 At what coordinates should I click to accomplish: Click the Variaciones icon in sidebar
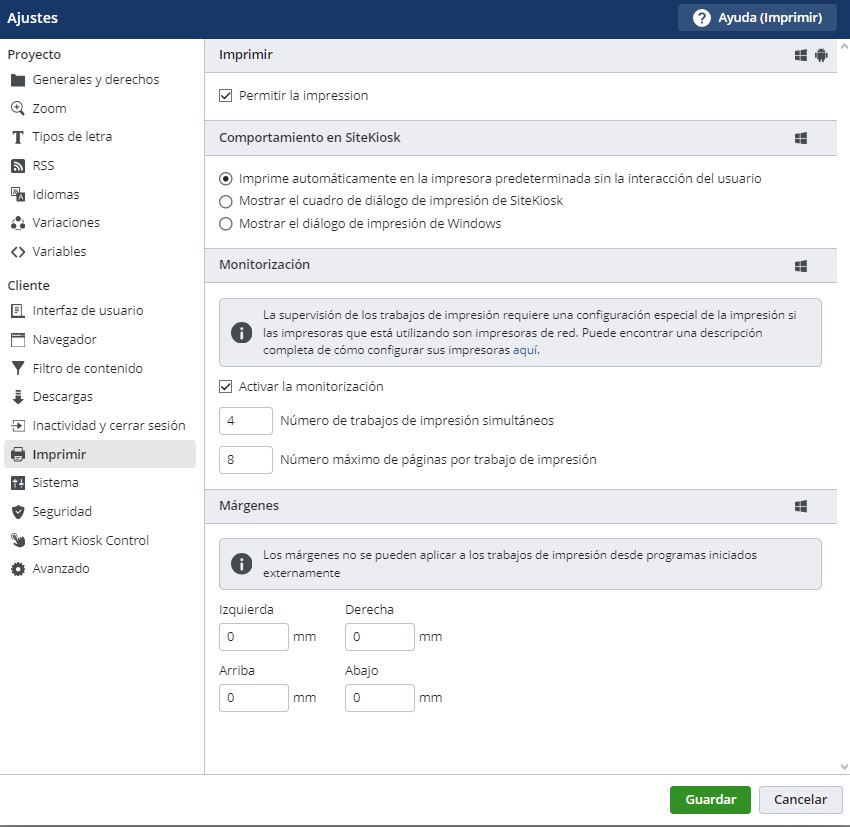click(17, 223)
